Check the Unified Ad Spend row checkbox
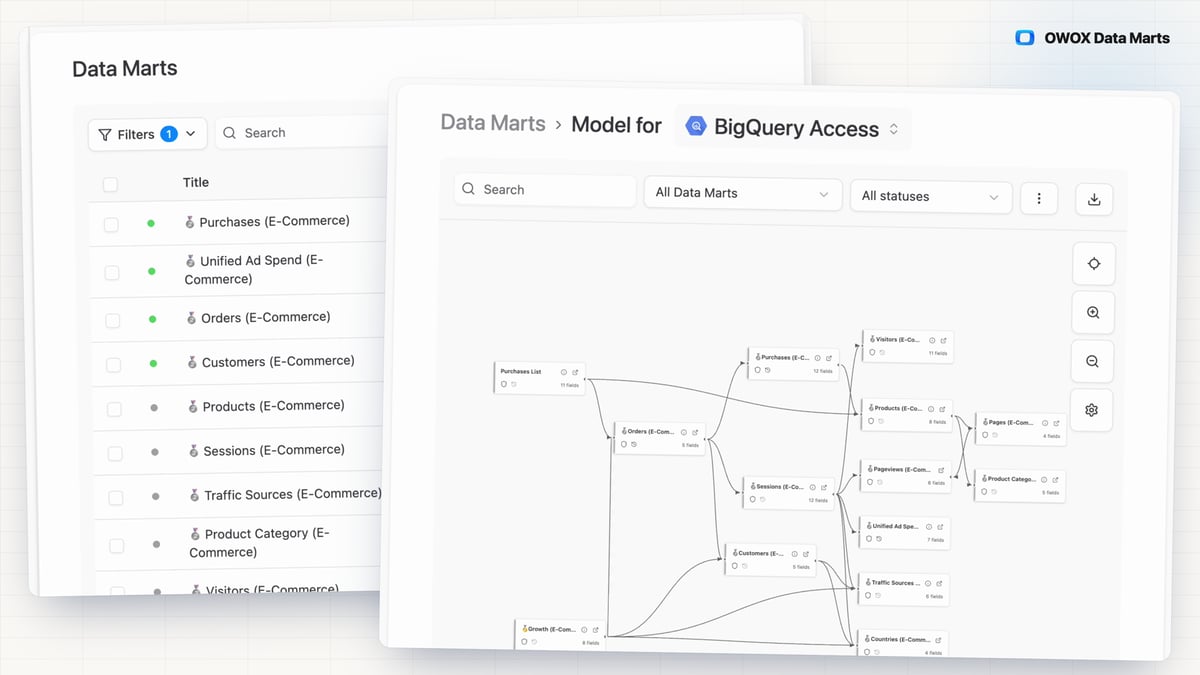The width and height of the screenshot is (1200, 675). coord(112,272)
